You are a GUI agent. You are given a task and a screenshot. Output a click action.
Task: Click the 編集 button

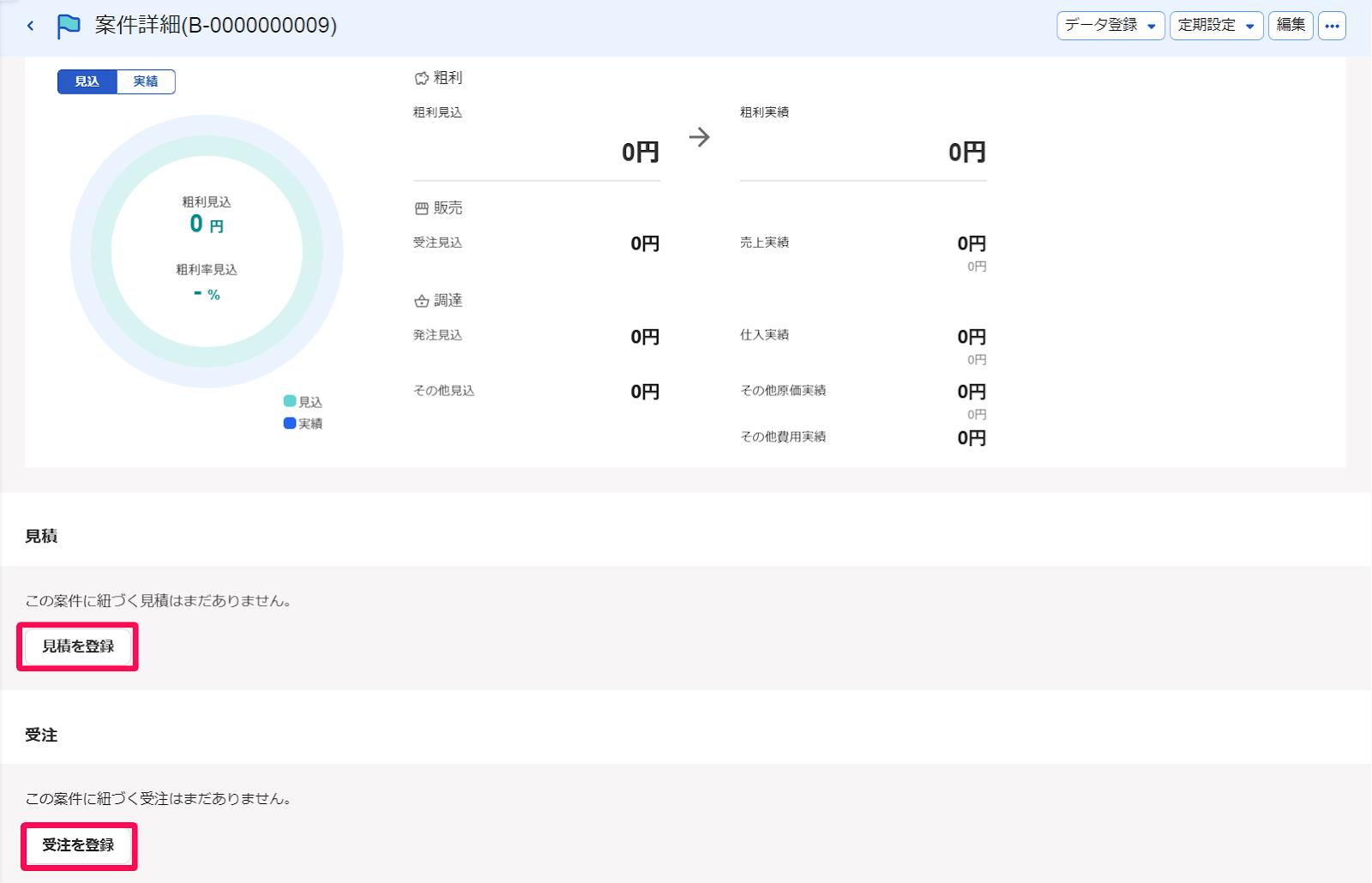point(1291,26)
